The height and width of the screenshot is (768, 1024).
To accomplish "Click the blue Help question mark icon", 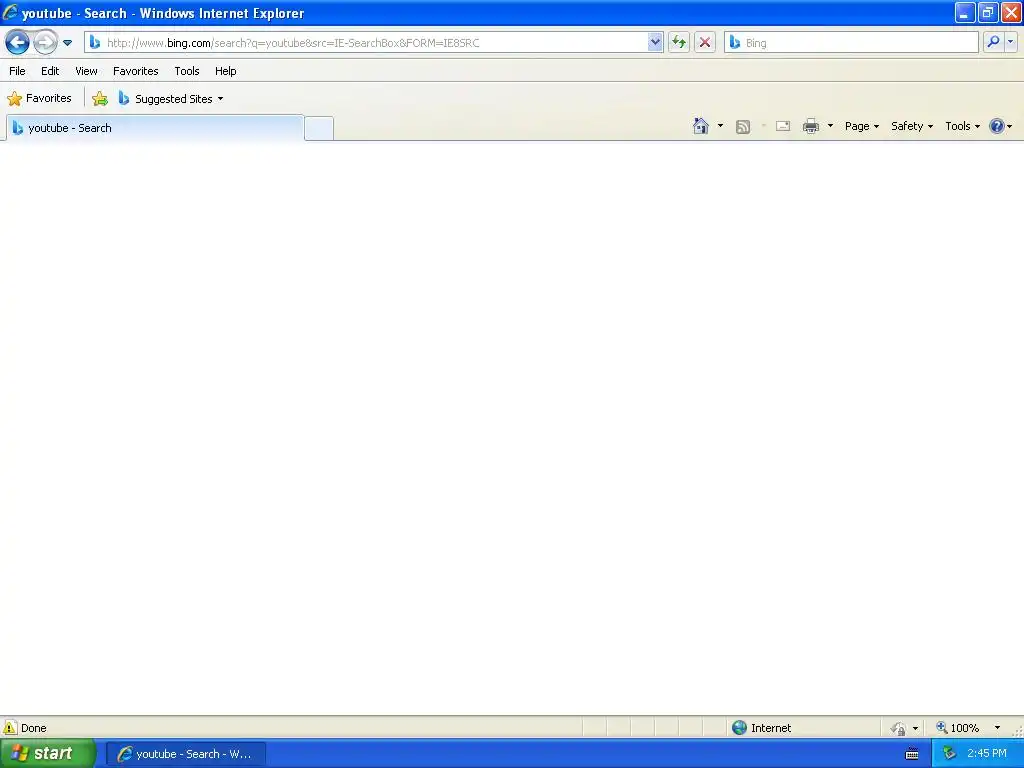I will tap(997, 126).
